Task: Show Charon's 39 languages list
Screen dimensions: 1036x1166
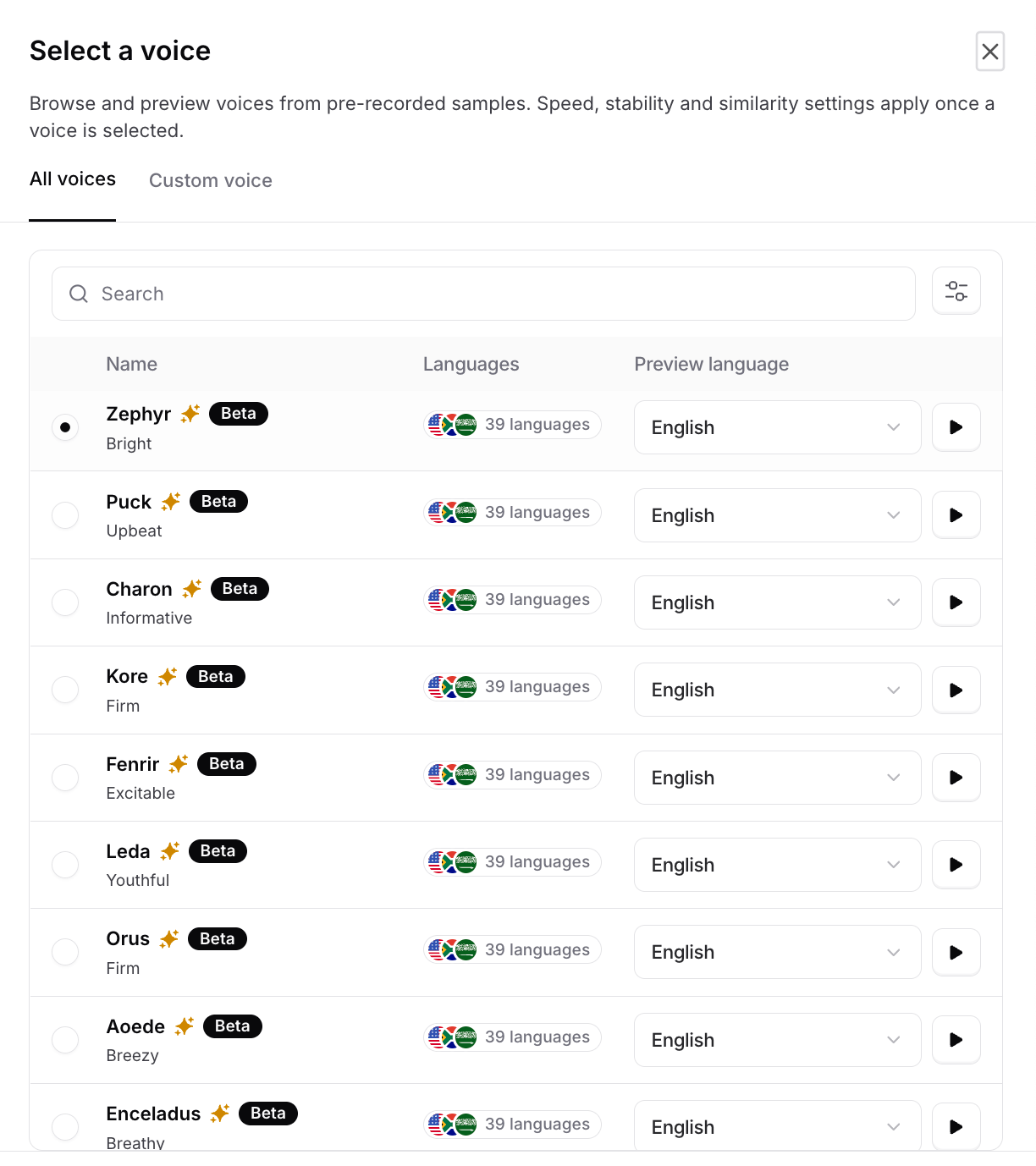Action: click(512, 600)
